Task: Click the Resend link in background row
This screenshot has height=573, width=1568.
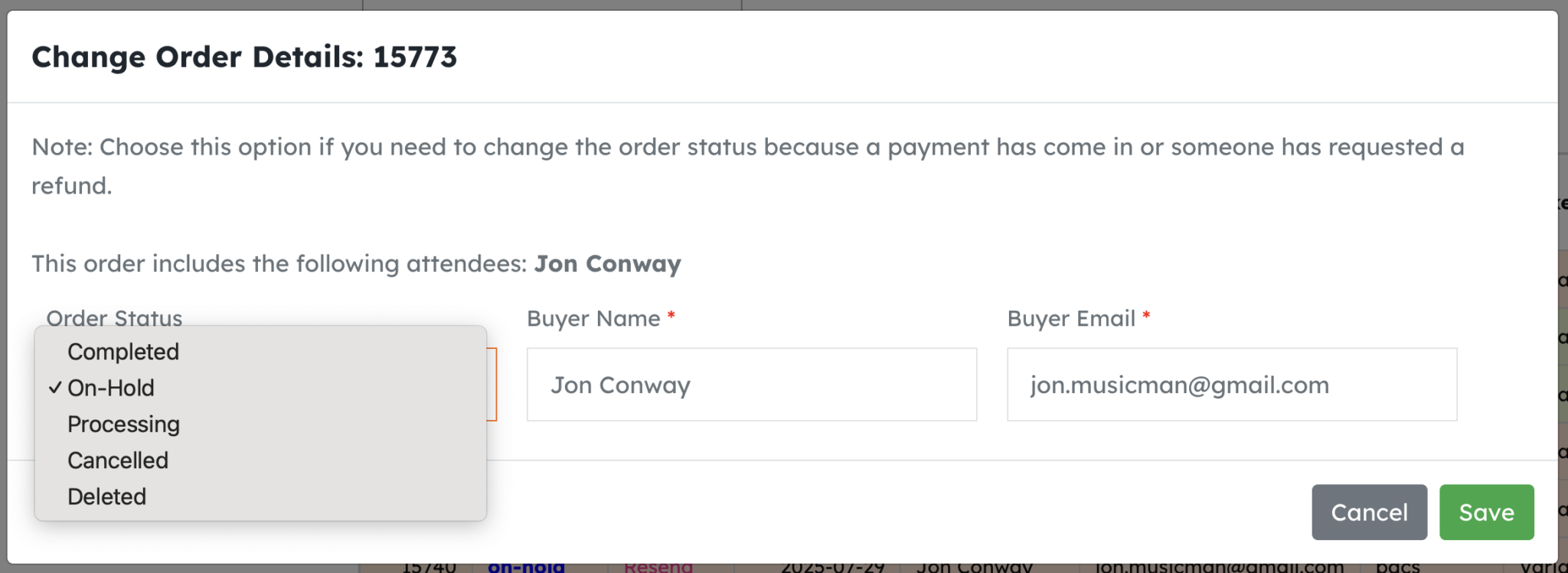Action: 658,568
